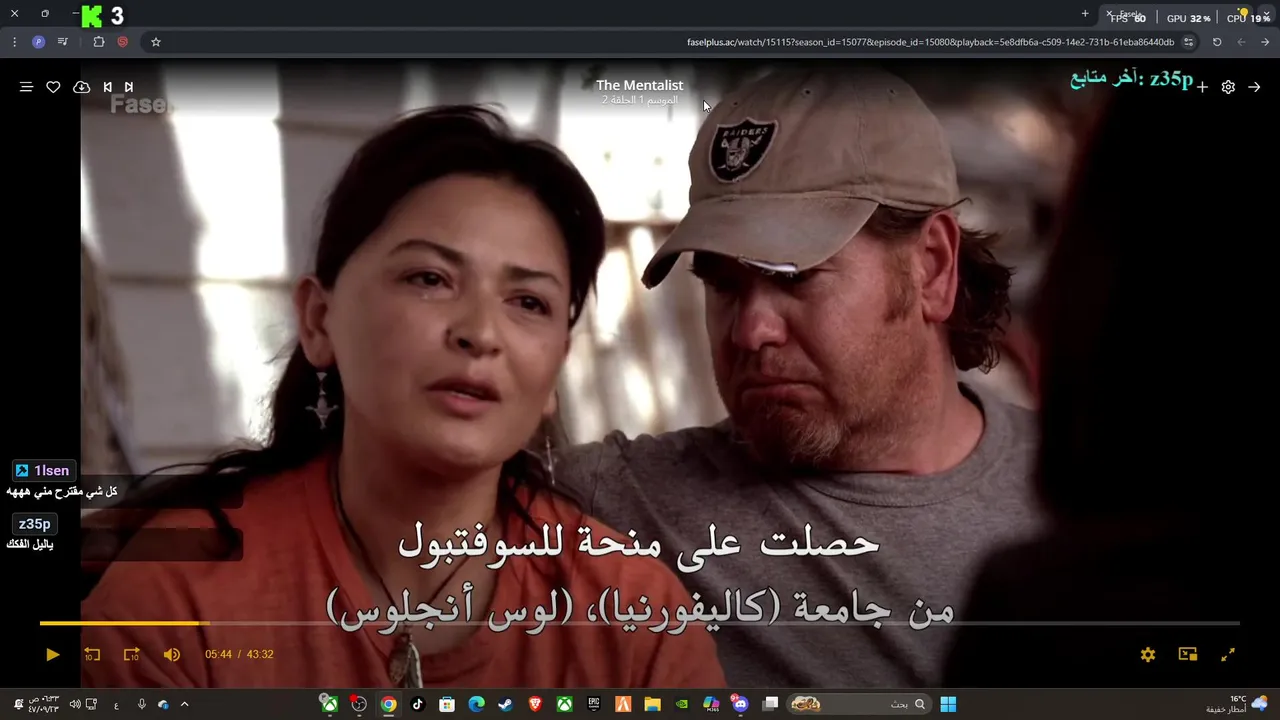
Task: Open Epic Games Launcher from the taskbar
Action: [x=594, y=704]
